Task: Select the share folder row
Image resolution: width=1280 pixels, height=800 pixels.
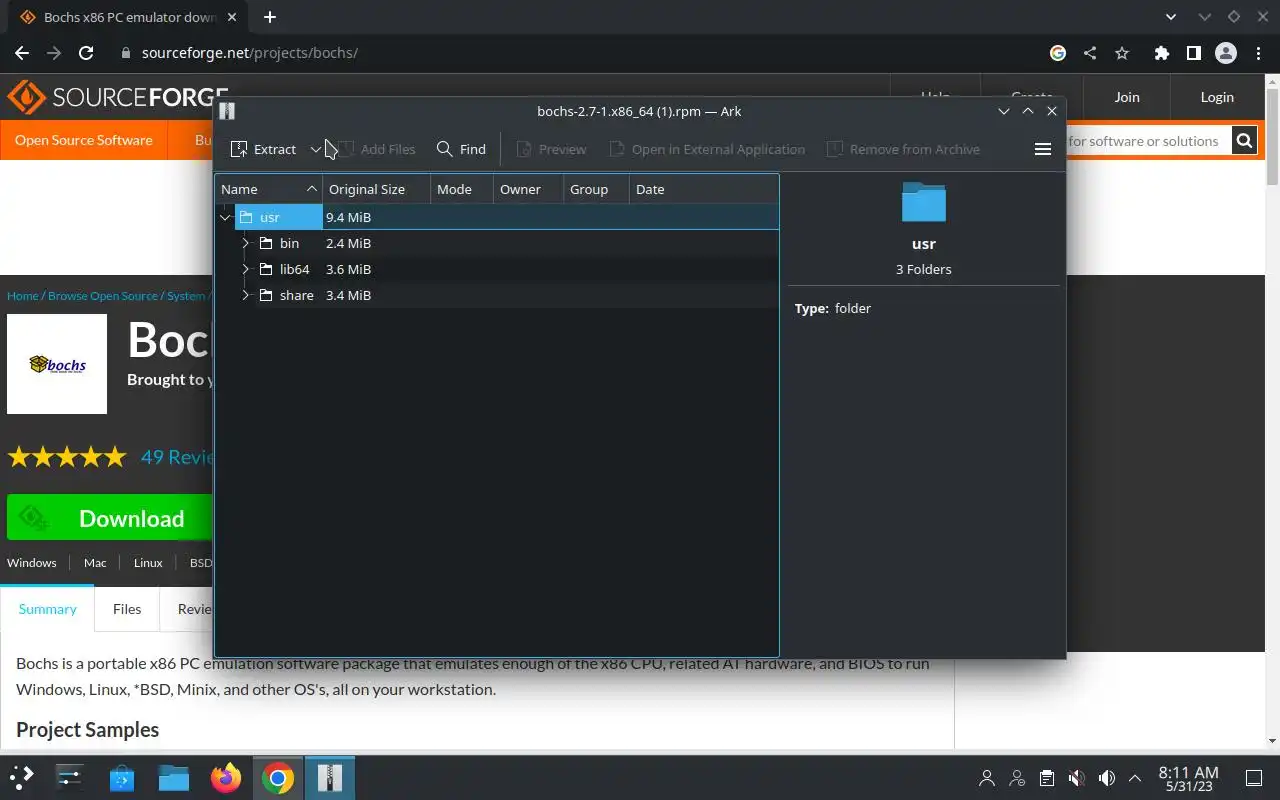Action: point(497,295)
